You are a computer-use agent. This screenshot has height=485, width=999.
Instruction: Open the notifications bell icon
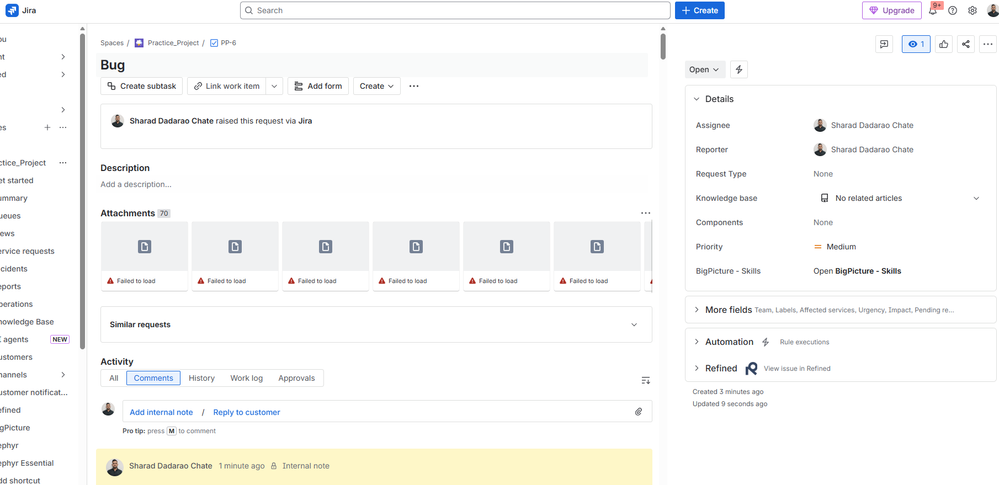(x=933, y=11)
